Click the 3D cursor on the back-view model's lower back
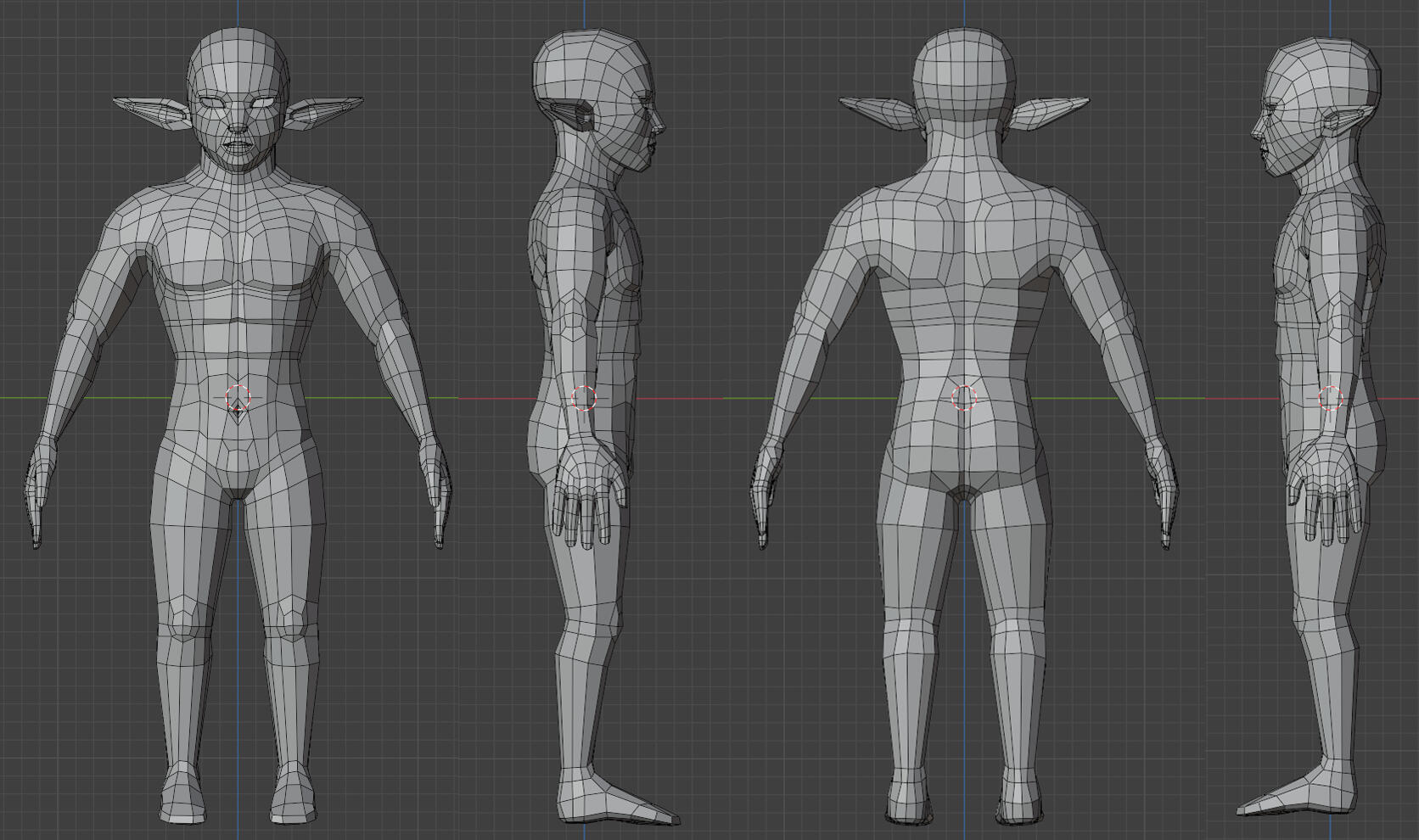This screenshot has height=840, width=1419. point(964,397)
